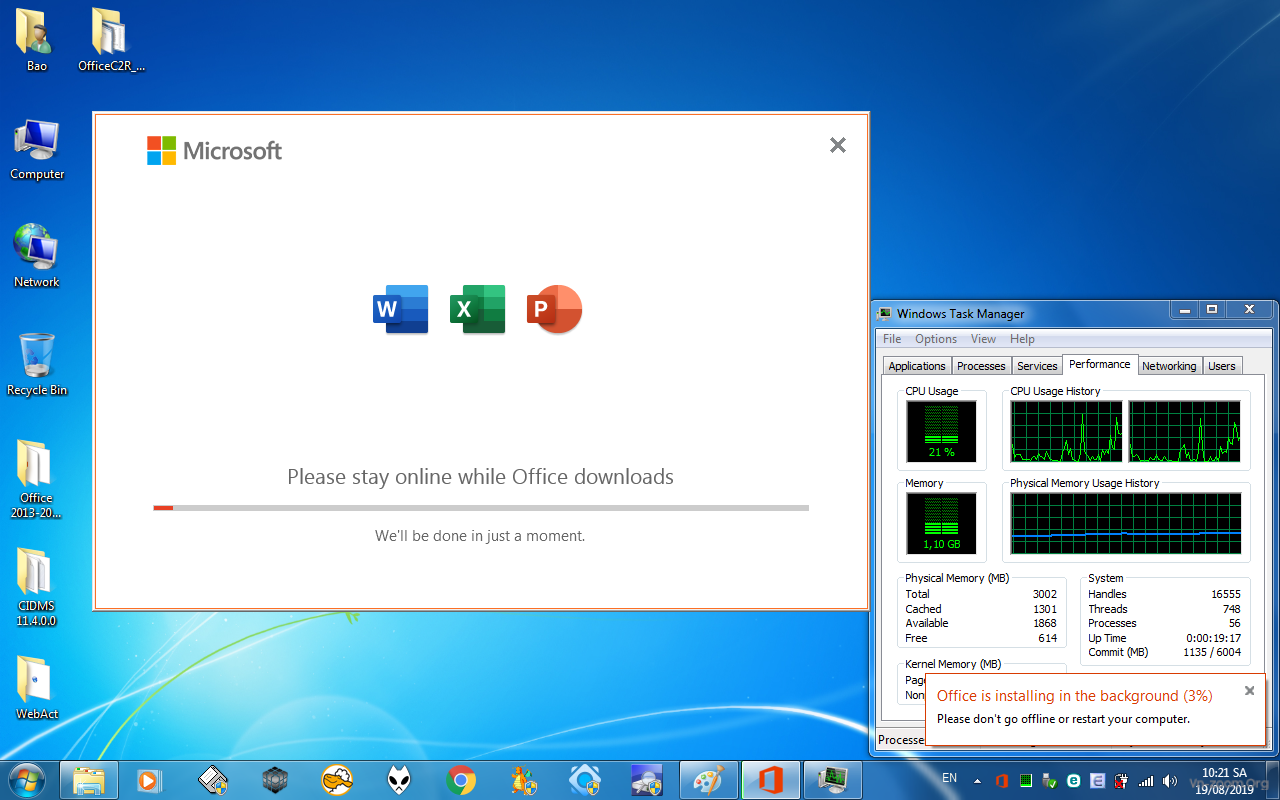This screenshot has width=1280, height=800.
Task: Click the Microsoft logo in installer window
Action: pyautogui.click(x=214, y=151)
